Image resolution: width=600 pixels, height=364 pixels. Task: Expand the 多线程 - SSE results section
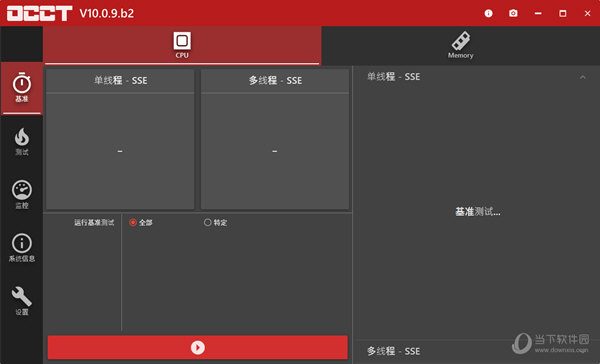tap(476, 351)
